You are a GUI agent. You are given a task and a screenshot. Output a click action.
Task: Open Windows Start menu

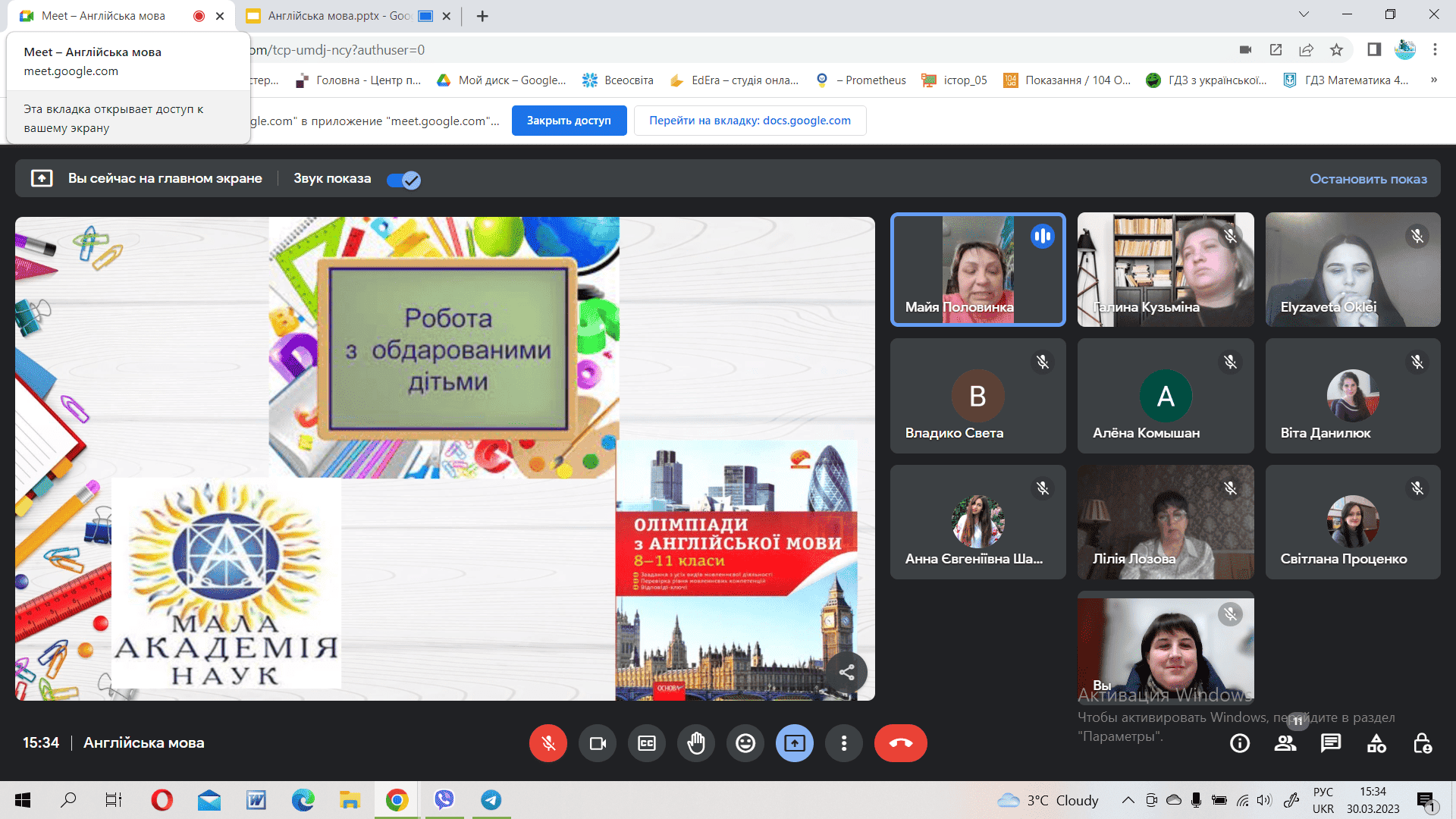[23, 800]
